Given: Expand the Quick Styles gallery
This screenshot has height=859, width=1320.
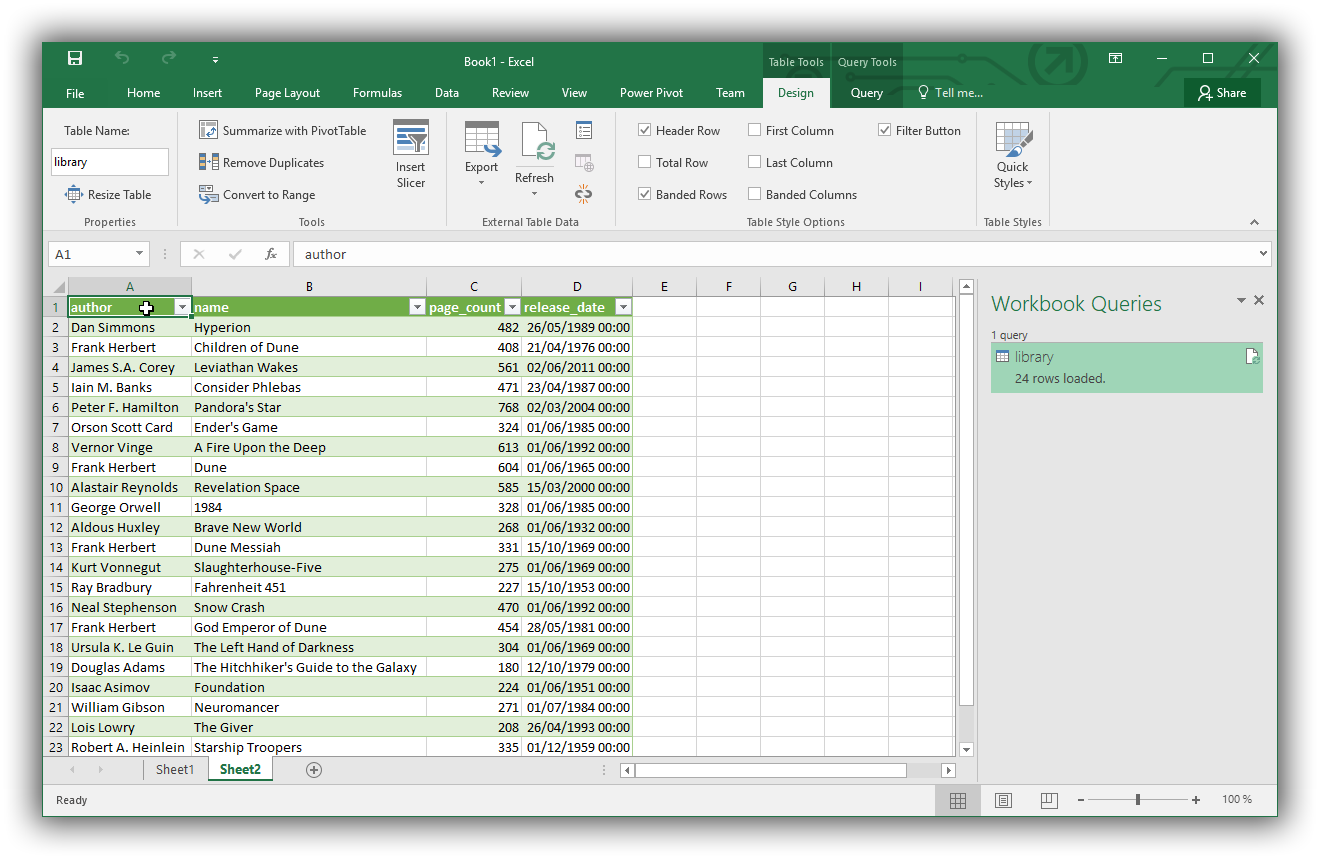Looking at the screenshot, I should (x=1013, y=155).
